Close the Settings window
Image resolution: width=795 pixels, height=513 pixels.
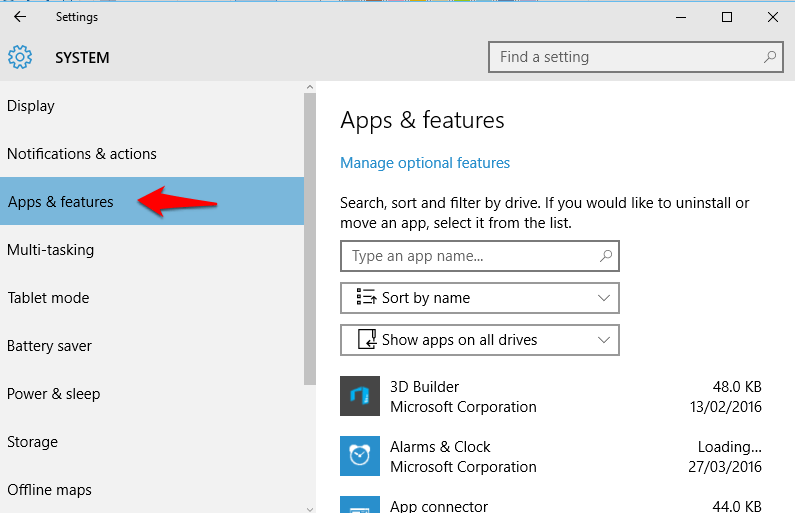[x=773, y=17]
